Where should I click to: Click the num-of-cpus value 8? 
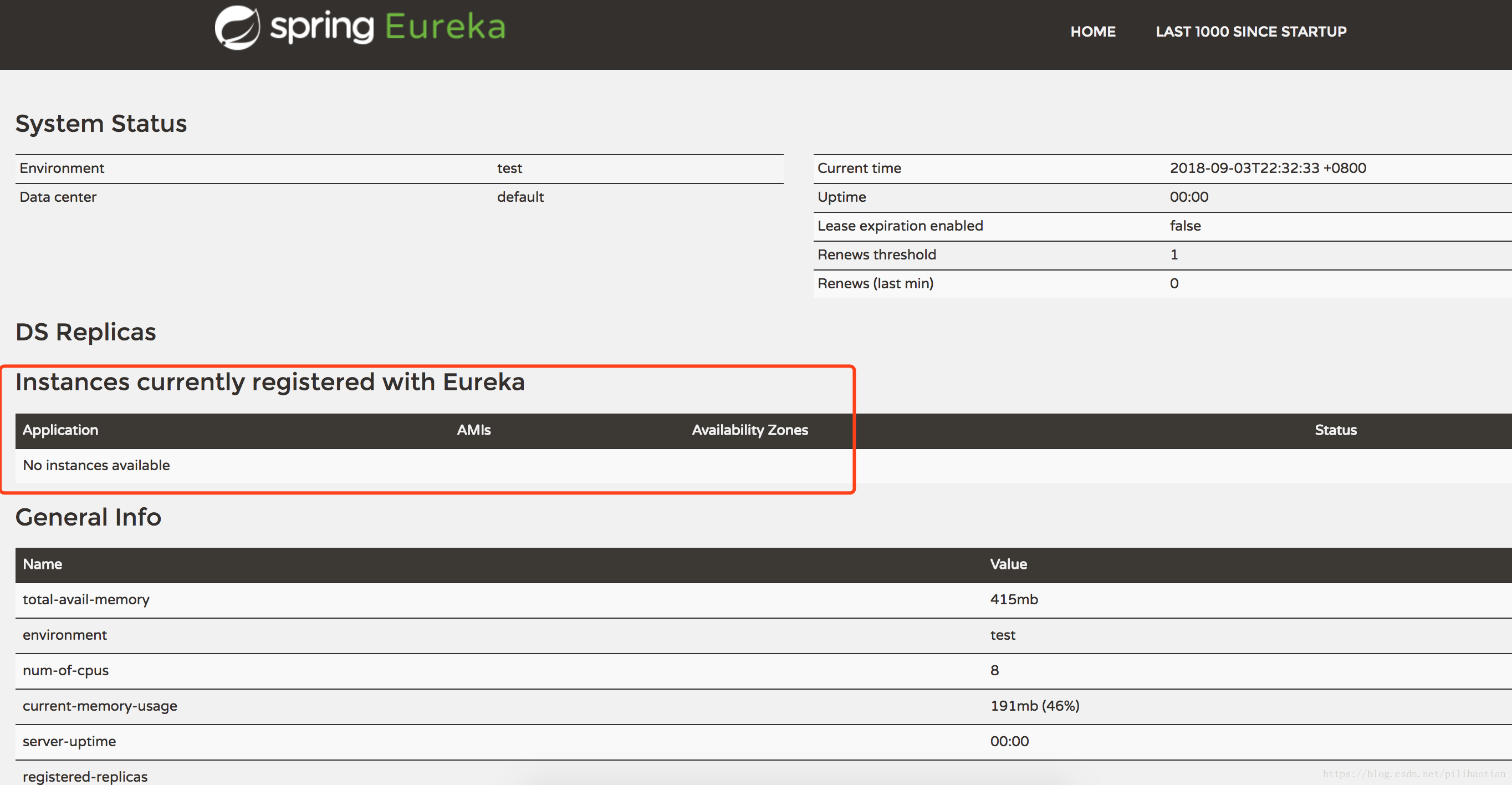[x=994, y=670]
